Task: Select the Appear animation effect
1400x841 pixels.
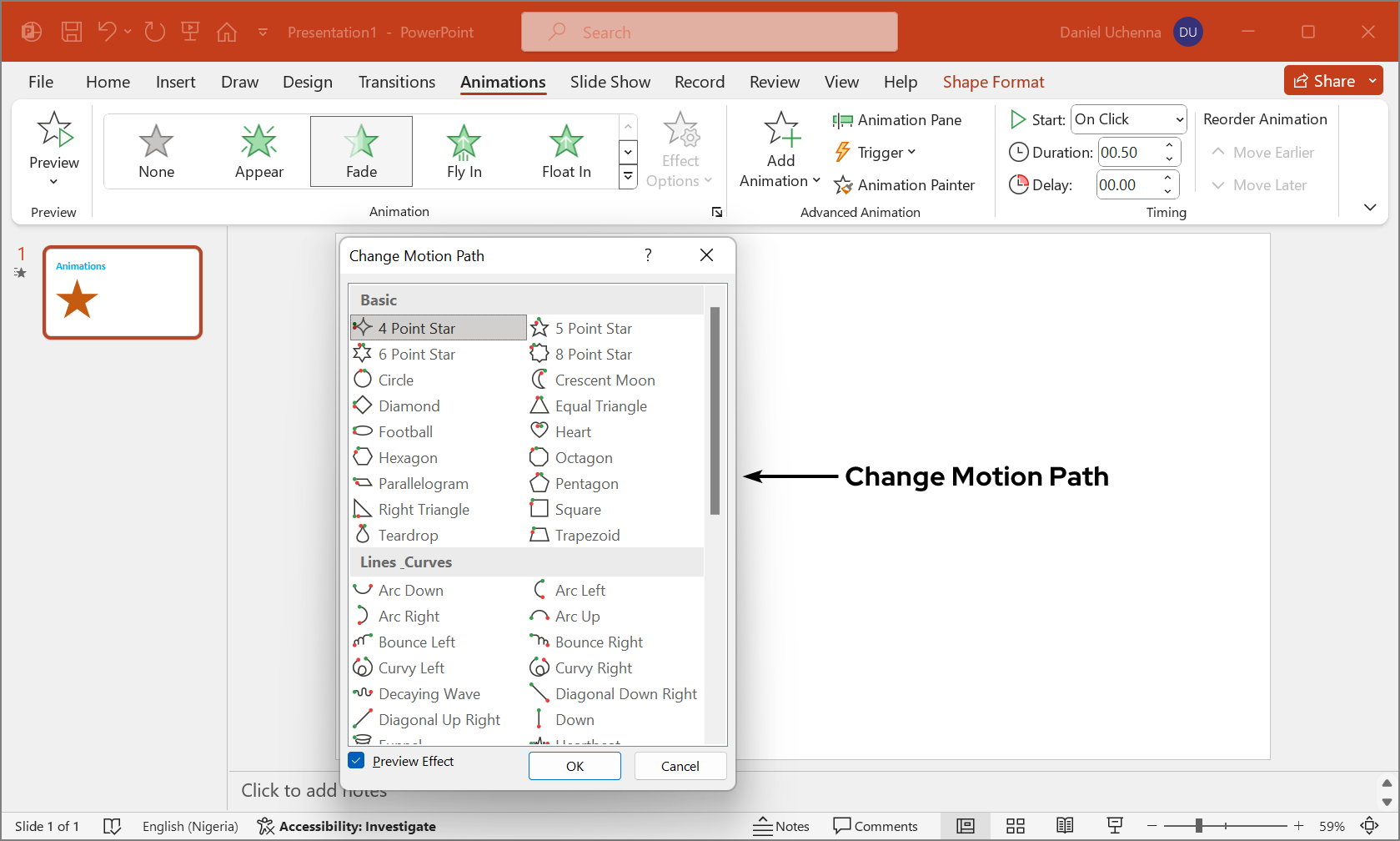Action: coord(258,151)
